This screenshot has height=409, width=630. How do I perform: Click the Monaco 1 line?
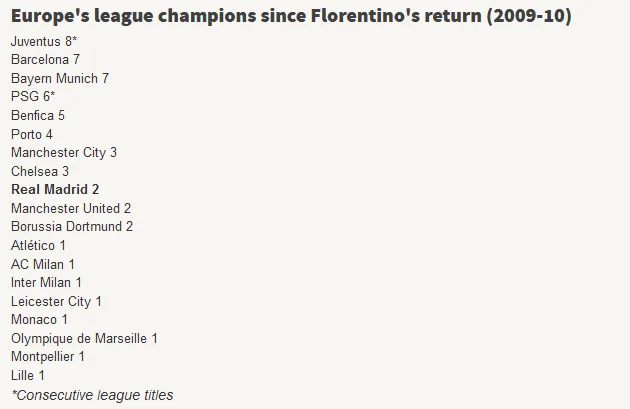point(39,319)
